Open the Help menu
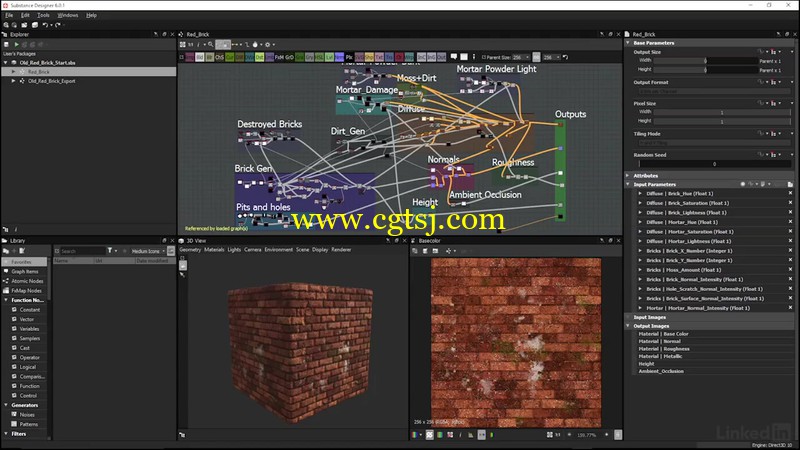 click(91, 15)
